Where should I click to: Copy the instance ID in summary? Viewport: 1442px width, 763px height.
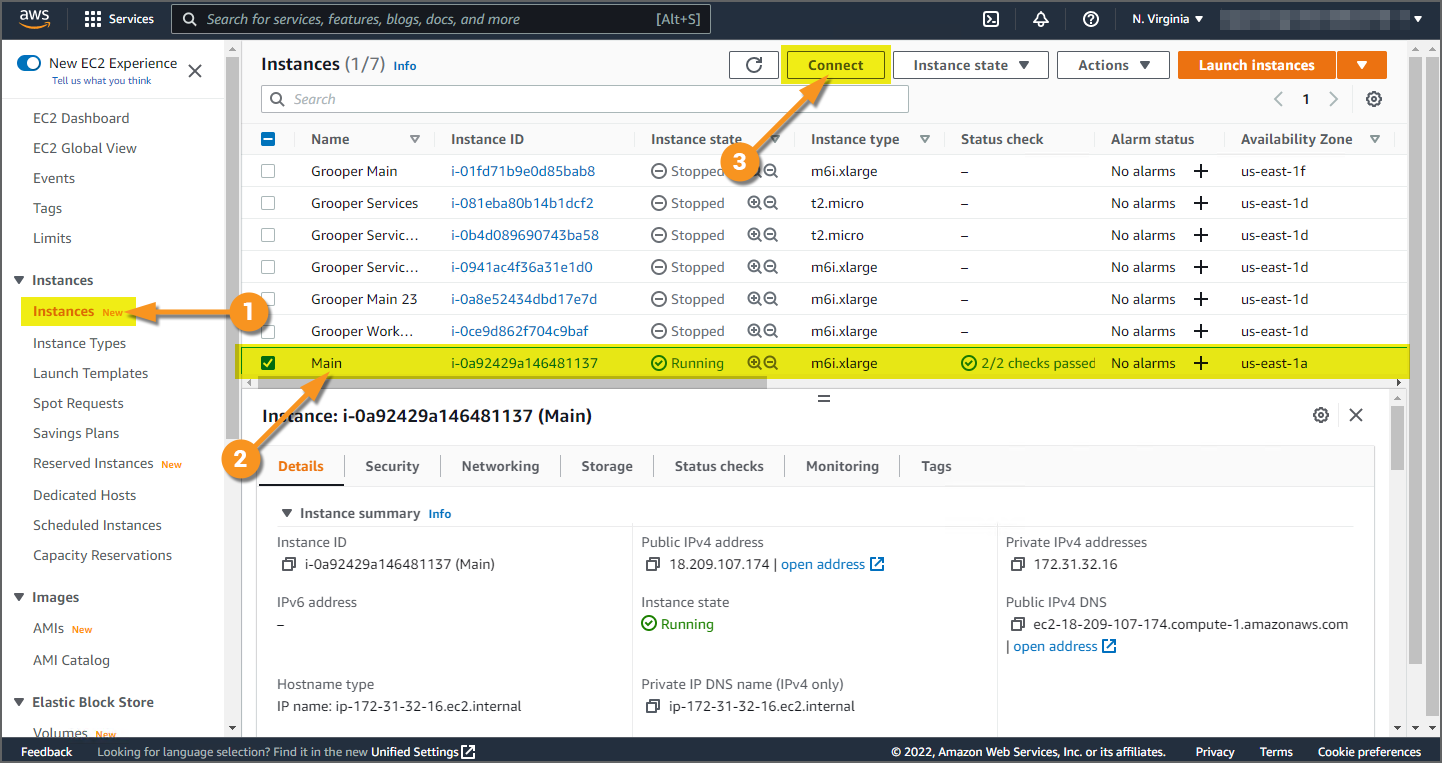tap(291, 564)
